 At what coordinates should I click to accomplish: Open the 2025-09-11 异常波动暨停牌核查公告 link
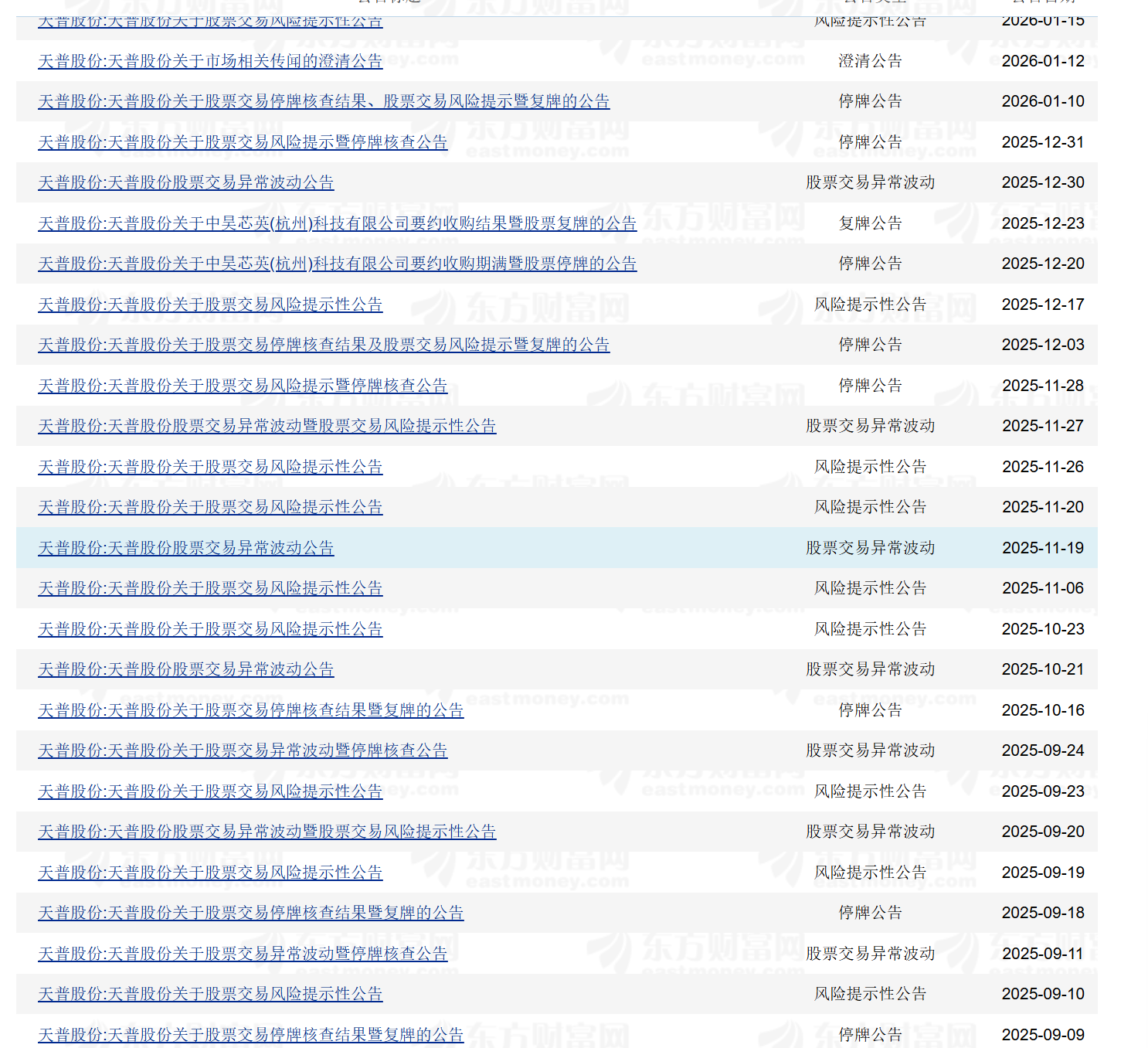(x=243, y=954)
